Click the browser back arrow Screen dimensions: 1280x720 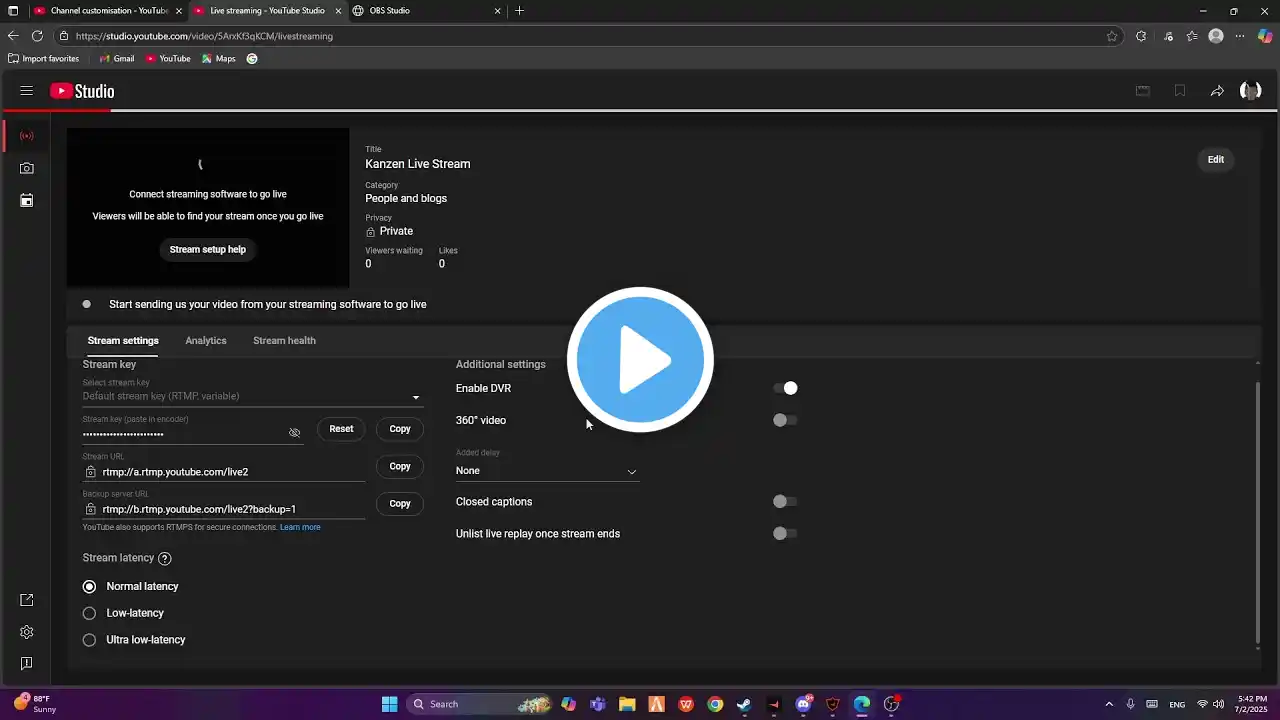[13, 36]
